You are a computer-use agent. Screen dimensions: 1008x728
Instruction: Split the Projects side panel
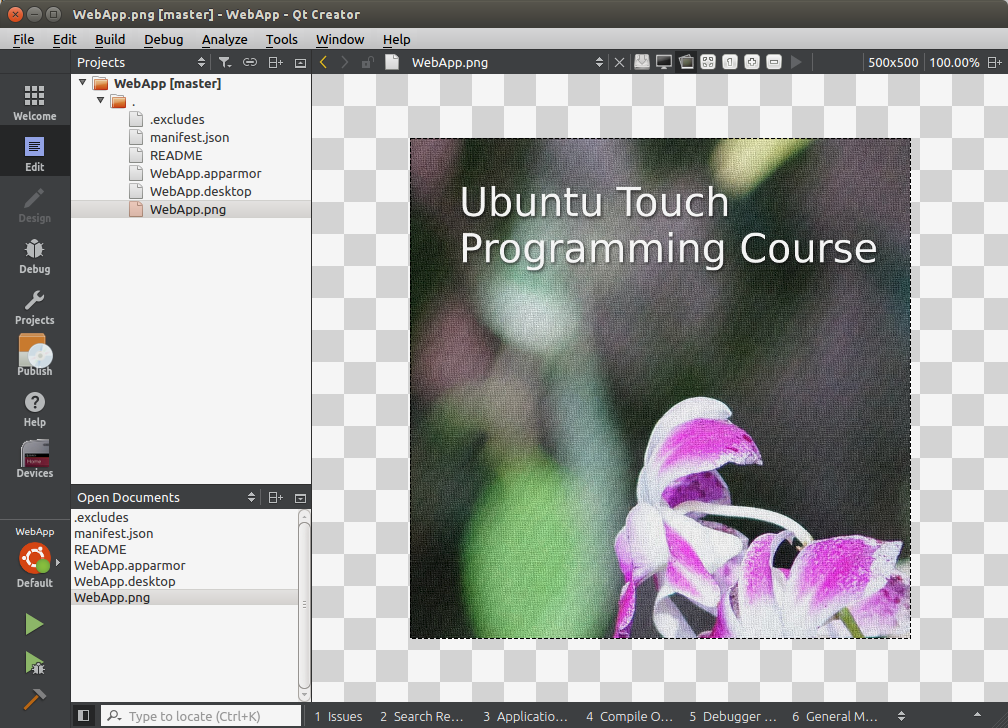pos(275,62)
